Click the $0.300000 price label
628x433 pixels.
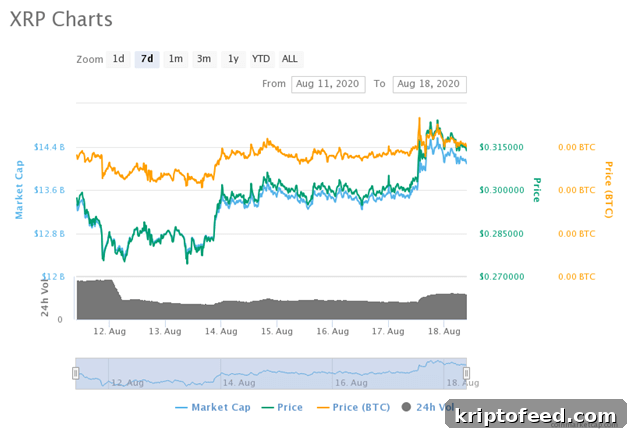[x=501, y=190]
